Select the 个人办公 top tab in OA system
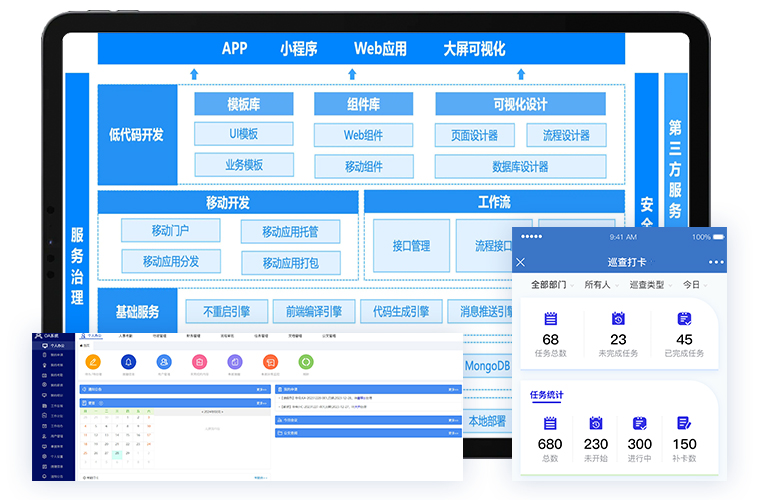 pos(92,336)
